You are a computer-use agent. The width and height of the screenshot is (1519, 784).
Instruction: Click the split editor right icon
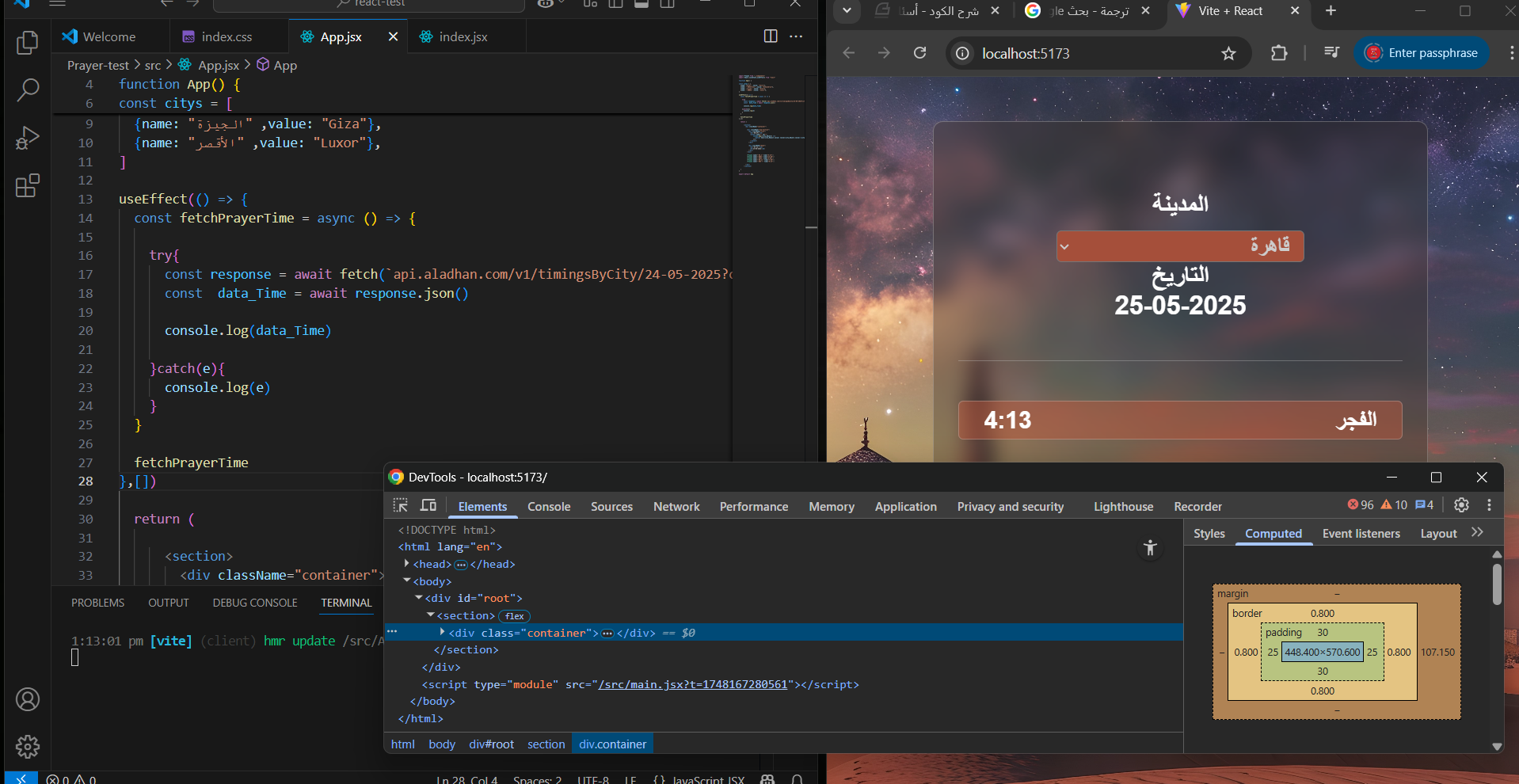(770, 36)
